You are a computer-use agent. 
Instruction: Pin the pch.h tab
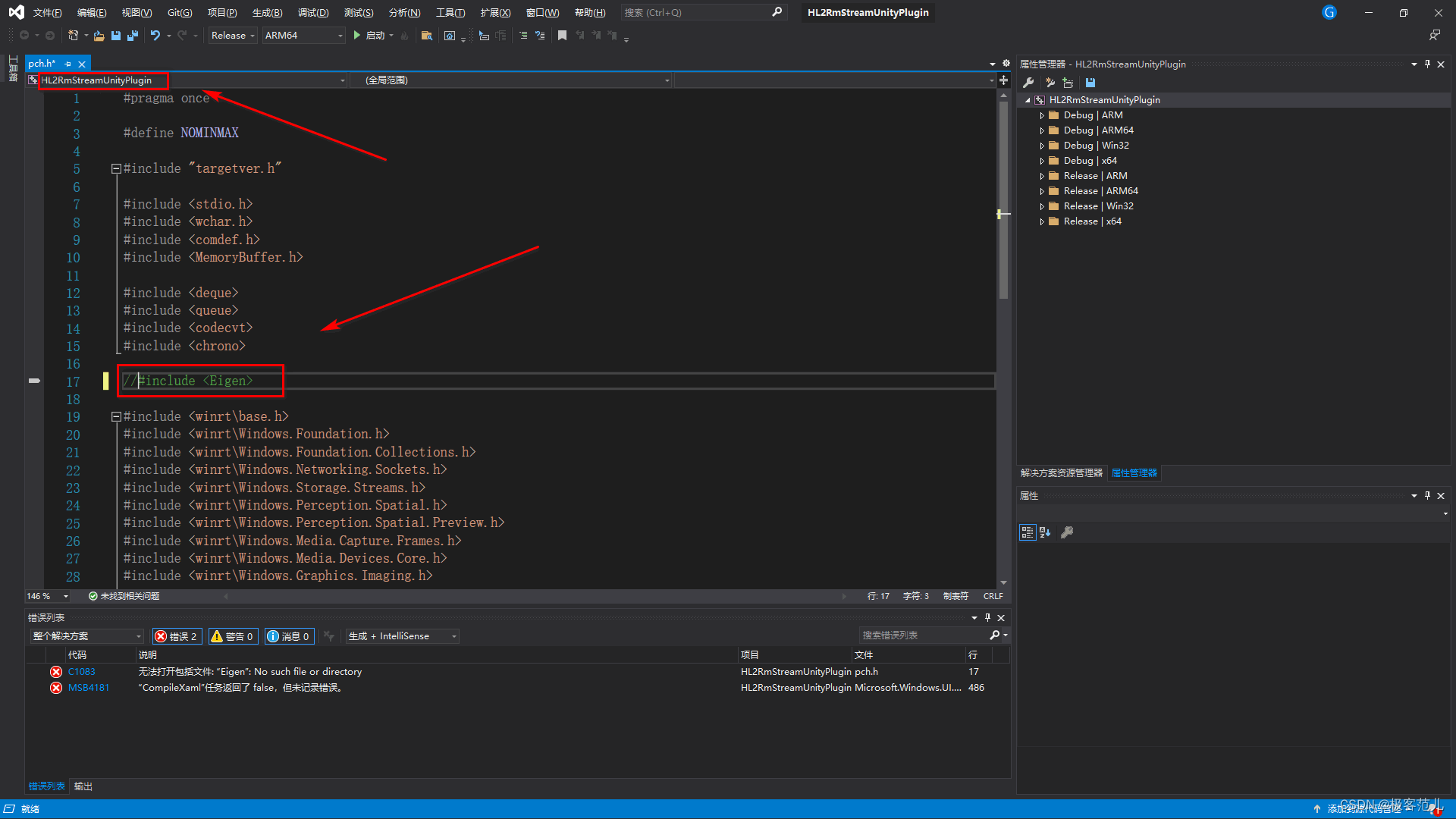[x=68, y=64]
